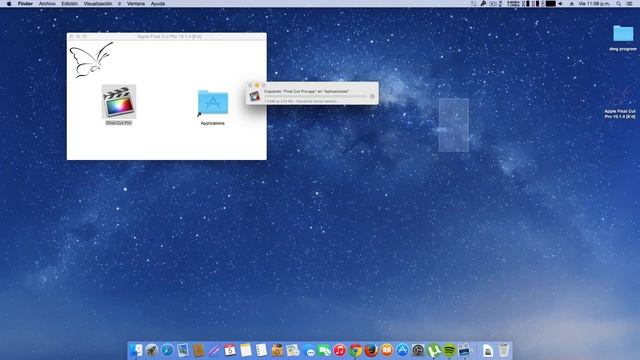Open System Preferences from the Dock
This screenshot has height=360, width=640.
click(418, 350)
